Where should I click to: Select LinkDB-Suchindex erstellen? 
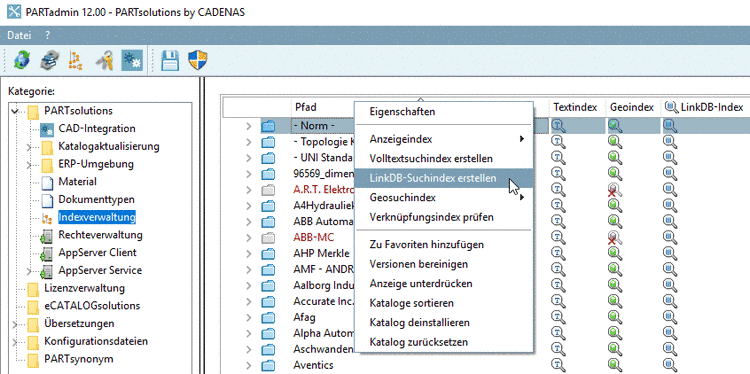click(443, 178)
